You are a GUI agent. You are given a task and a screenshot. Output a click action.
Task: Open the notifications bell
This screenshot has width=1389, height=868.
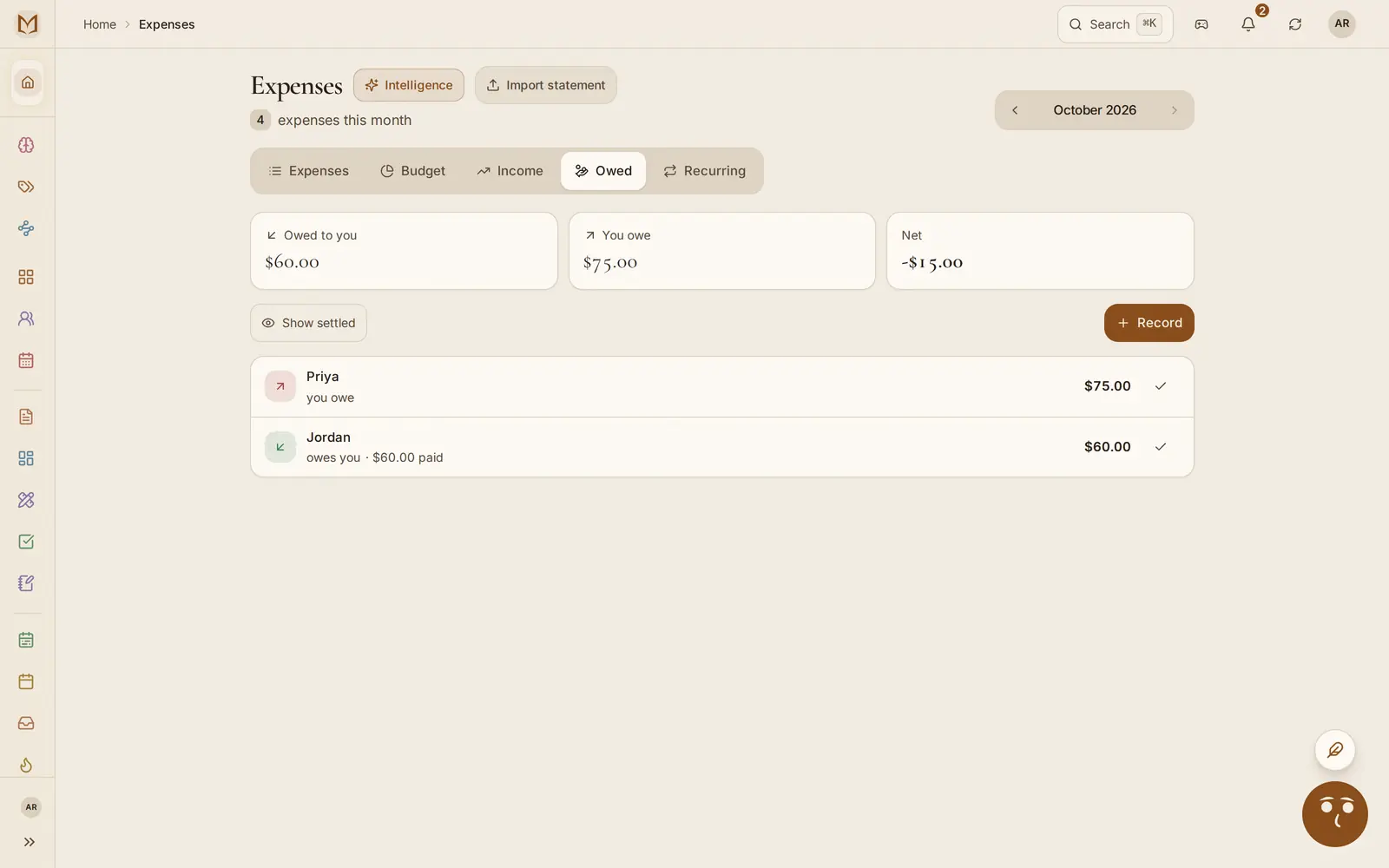click(1248, 24)
